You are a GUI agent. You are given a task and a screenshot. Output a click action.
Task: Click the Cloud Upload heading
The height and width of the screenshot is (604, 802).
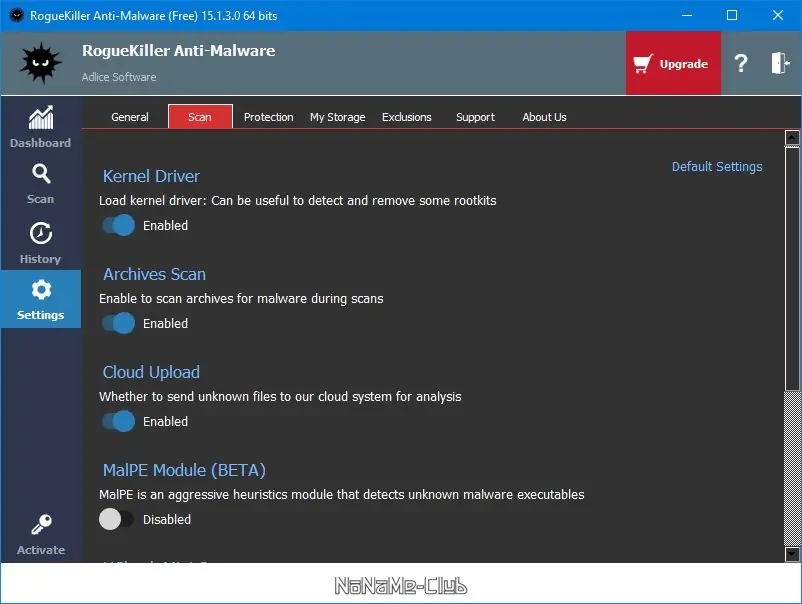pyautogui.click(x=151, y=372)
